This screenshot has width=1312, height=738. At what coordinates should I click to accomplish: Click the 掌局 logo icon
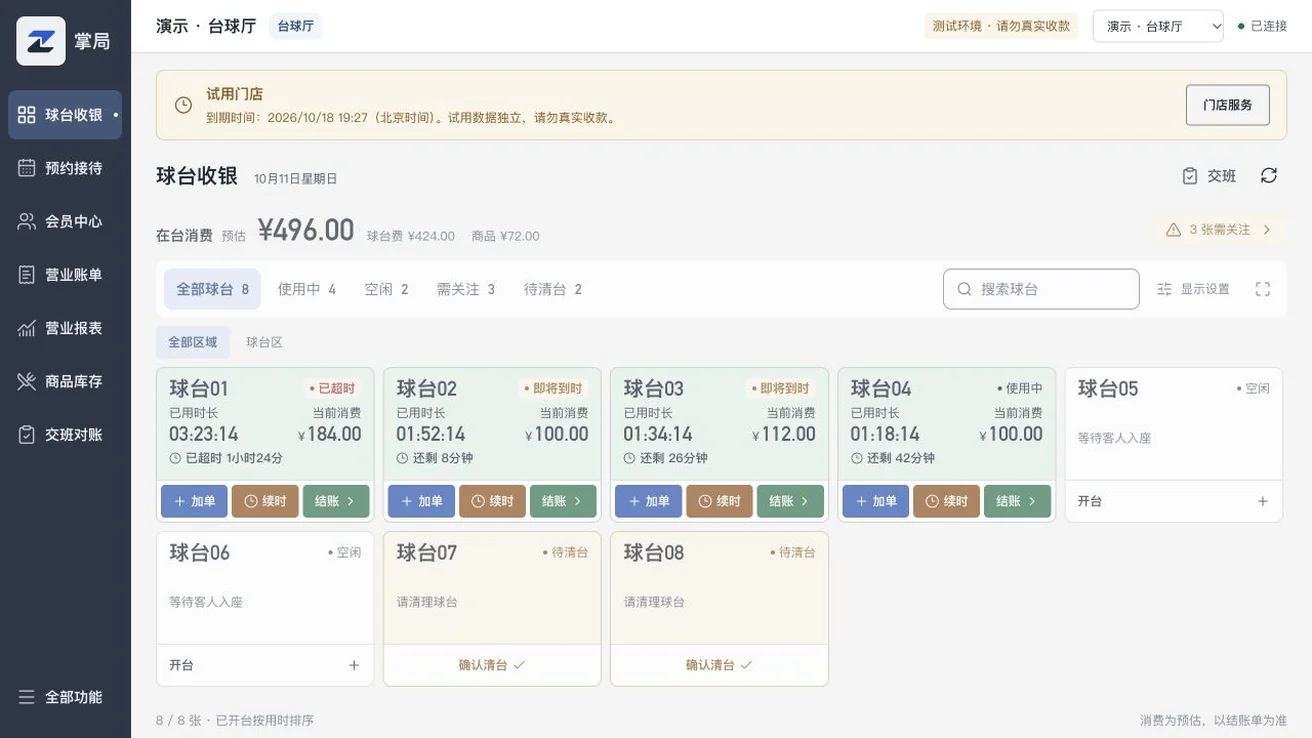(41, 41)
